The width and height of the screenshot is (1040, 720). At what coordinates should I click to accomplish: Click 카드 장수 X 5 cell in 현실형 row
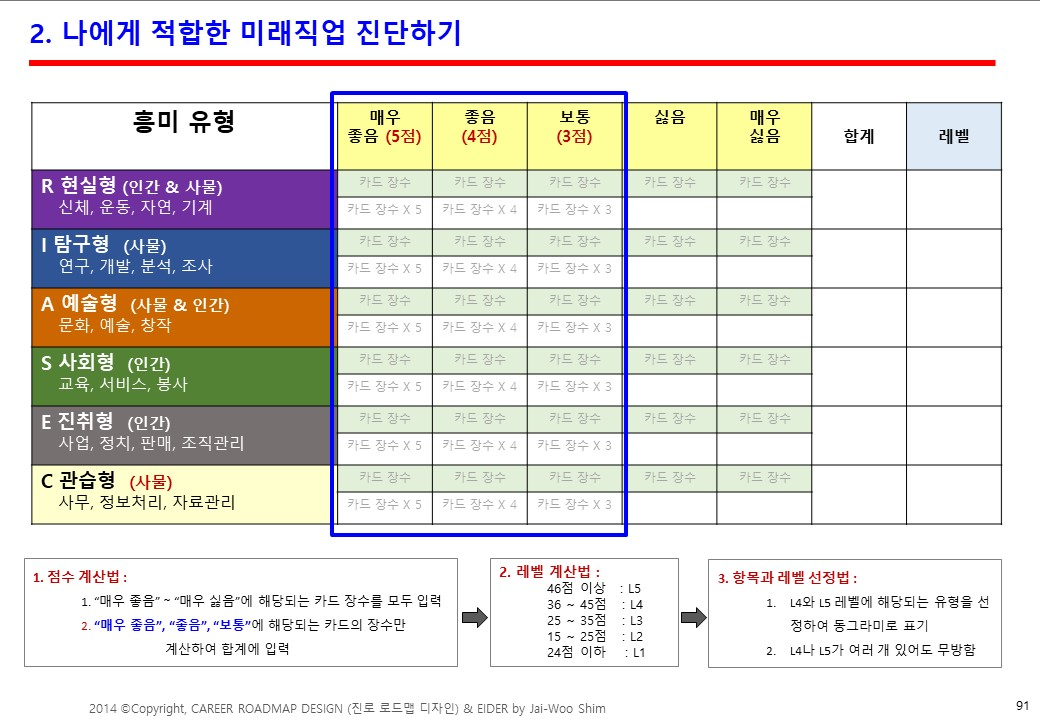[x=385, y=212]
